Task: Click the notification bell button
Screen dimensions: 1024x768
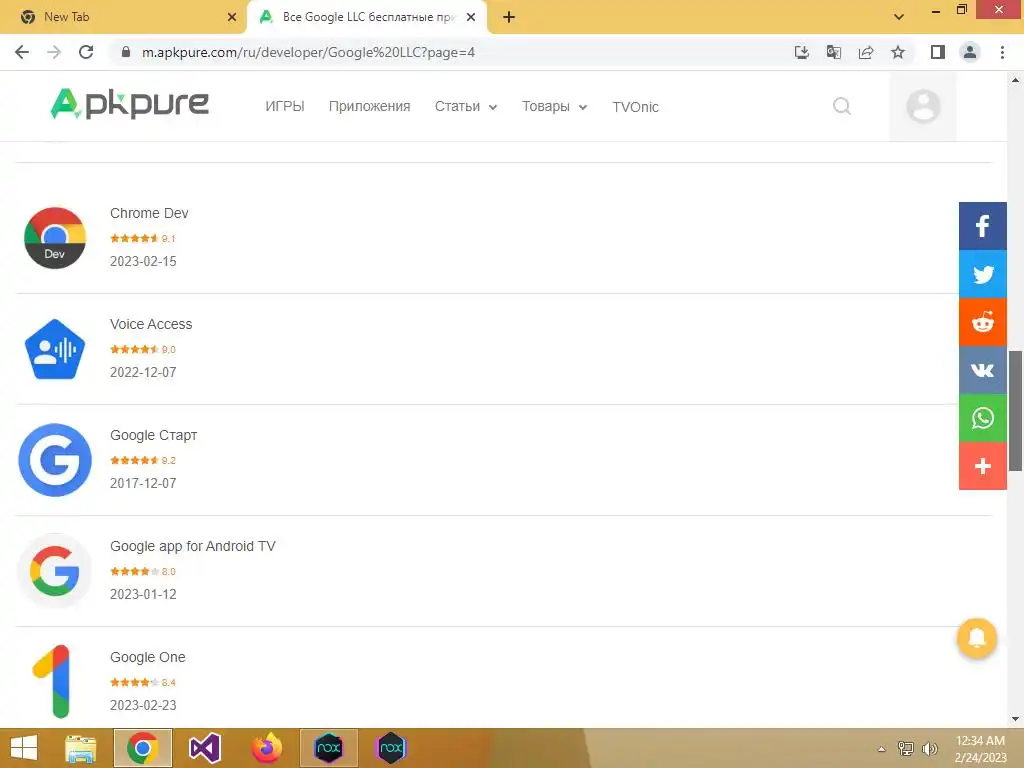Action: [976, 637]
